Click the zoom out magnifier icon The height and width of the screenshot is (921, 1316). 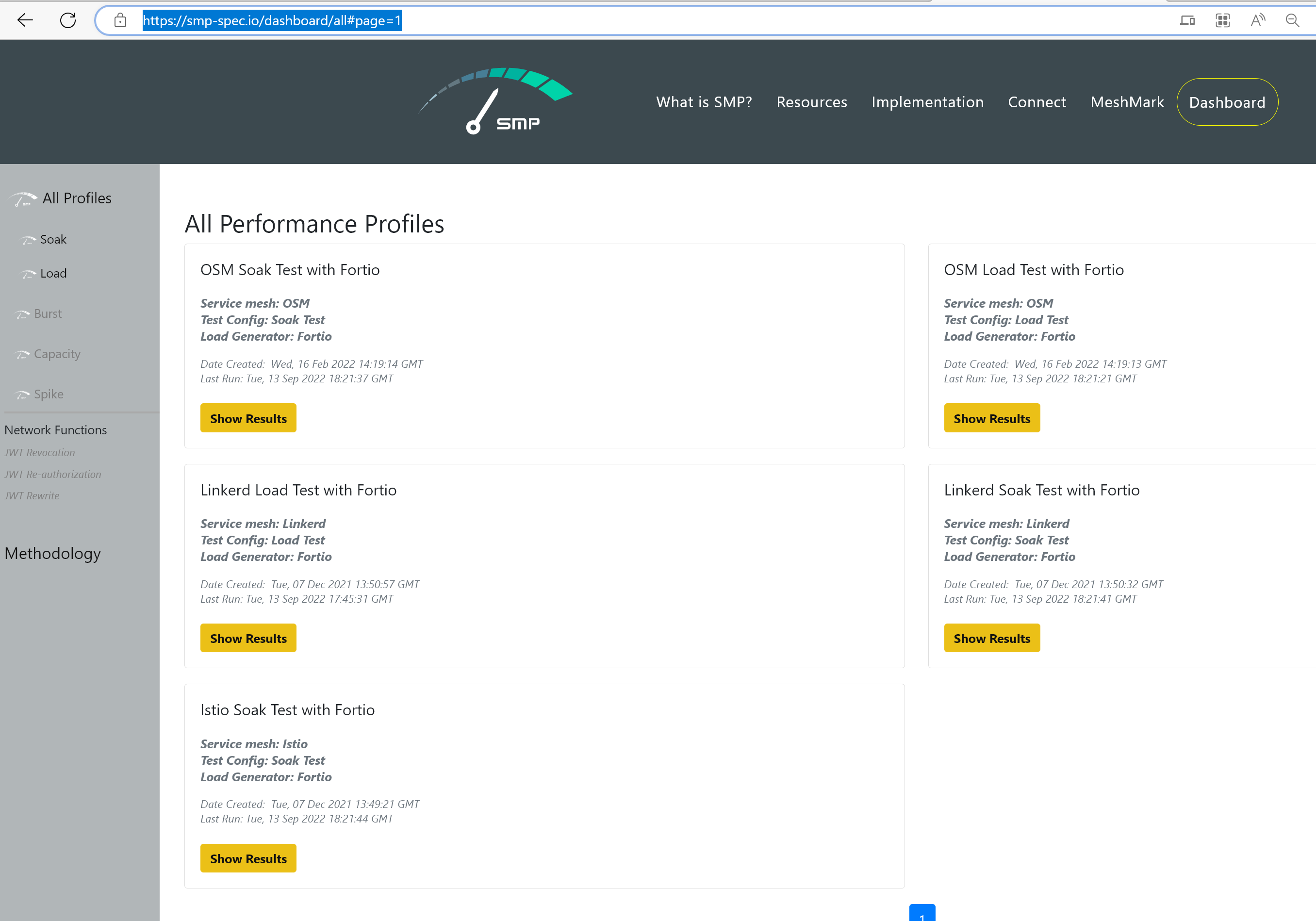1293,20
